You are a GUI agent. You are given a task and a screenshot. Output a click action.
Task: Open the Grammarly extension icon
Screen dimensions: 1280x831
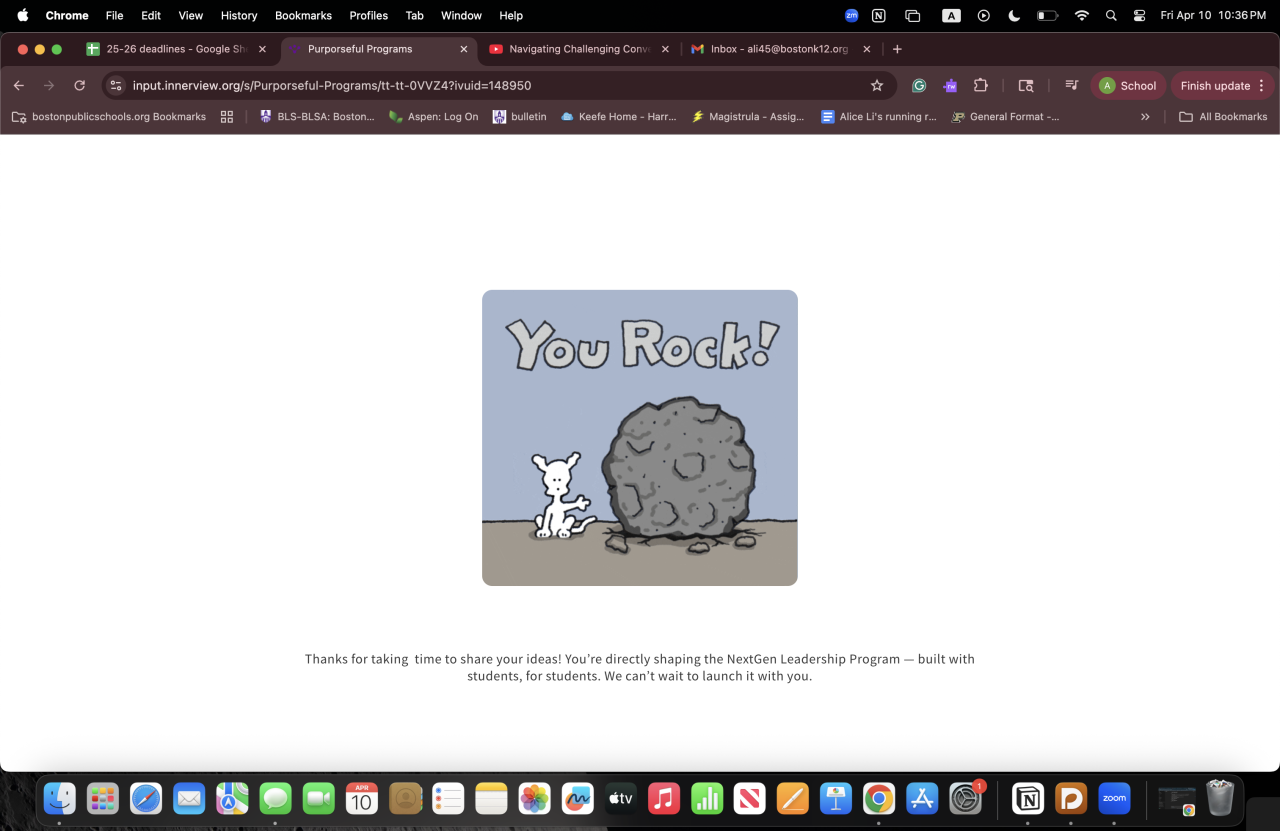point(919,86)
